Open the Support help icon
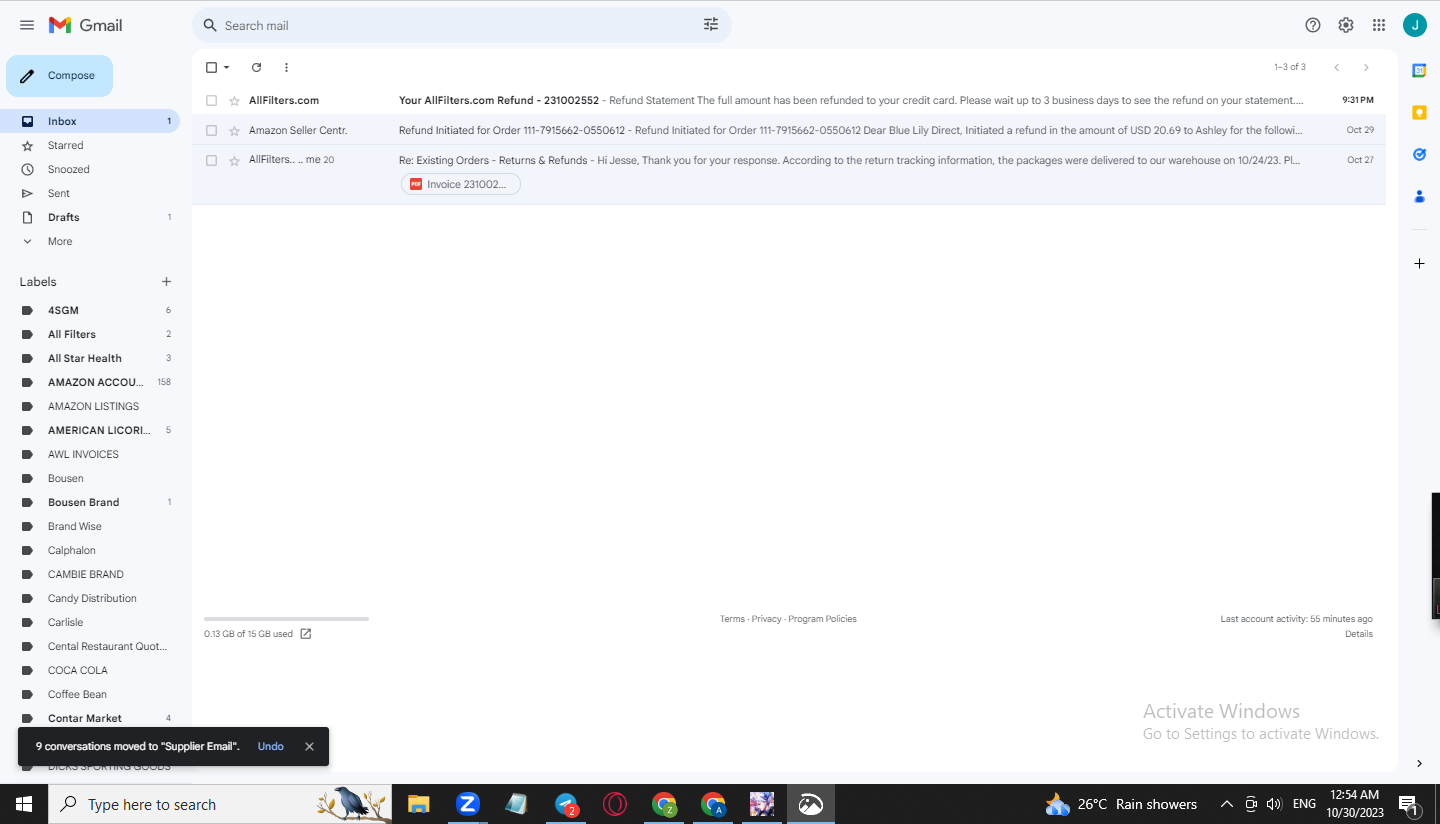The width and height of the screenshot is (1440, 824). [x=1313, y=25]
